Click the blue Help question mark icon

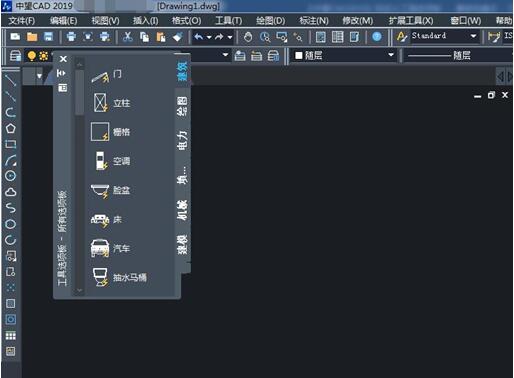(377, 37)
